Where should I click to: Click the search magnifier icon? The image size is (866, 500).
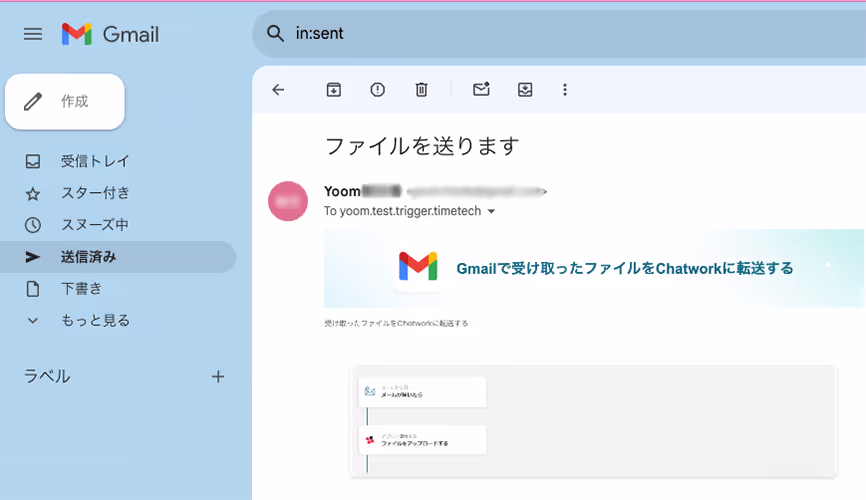(275, 34)
